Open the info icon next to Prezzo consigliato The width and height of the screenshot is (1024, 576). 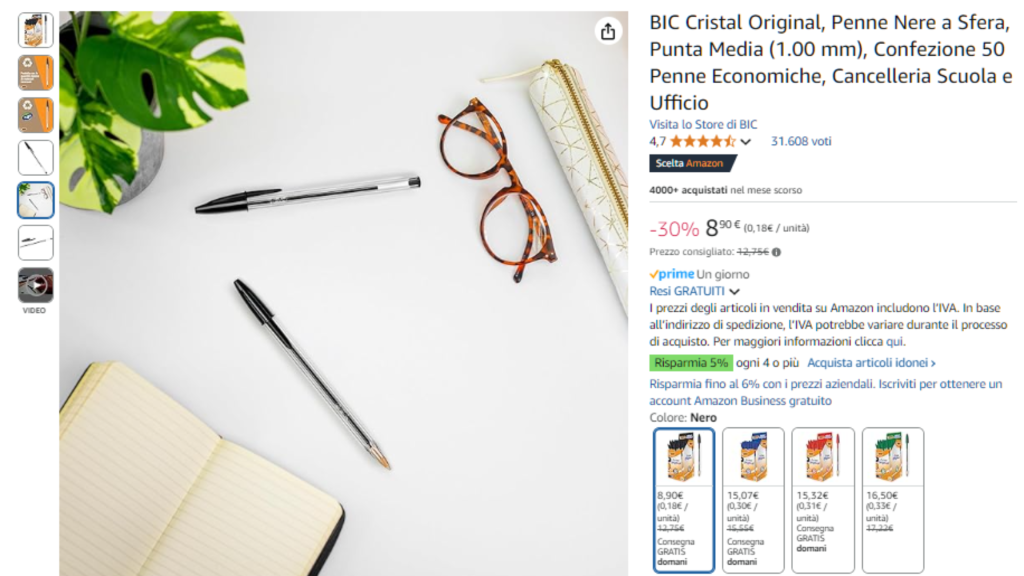(x=776, y=252)
